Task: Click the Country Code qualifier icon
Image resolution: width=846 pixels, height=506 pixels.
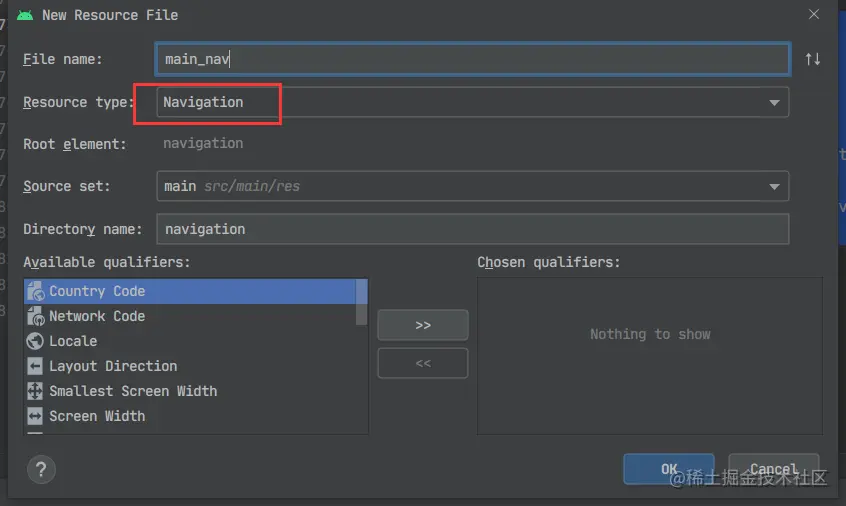Action: point(35,291)
